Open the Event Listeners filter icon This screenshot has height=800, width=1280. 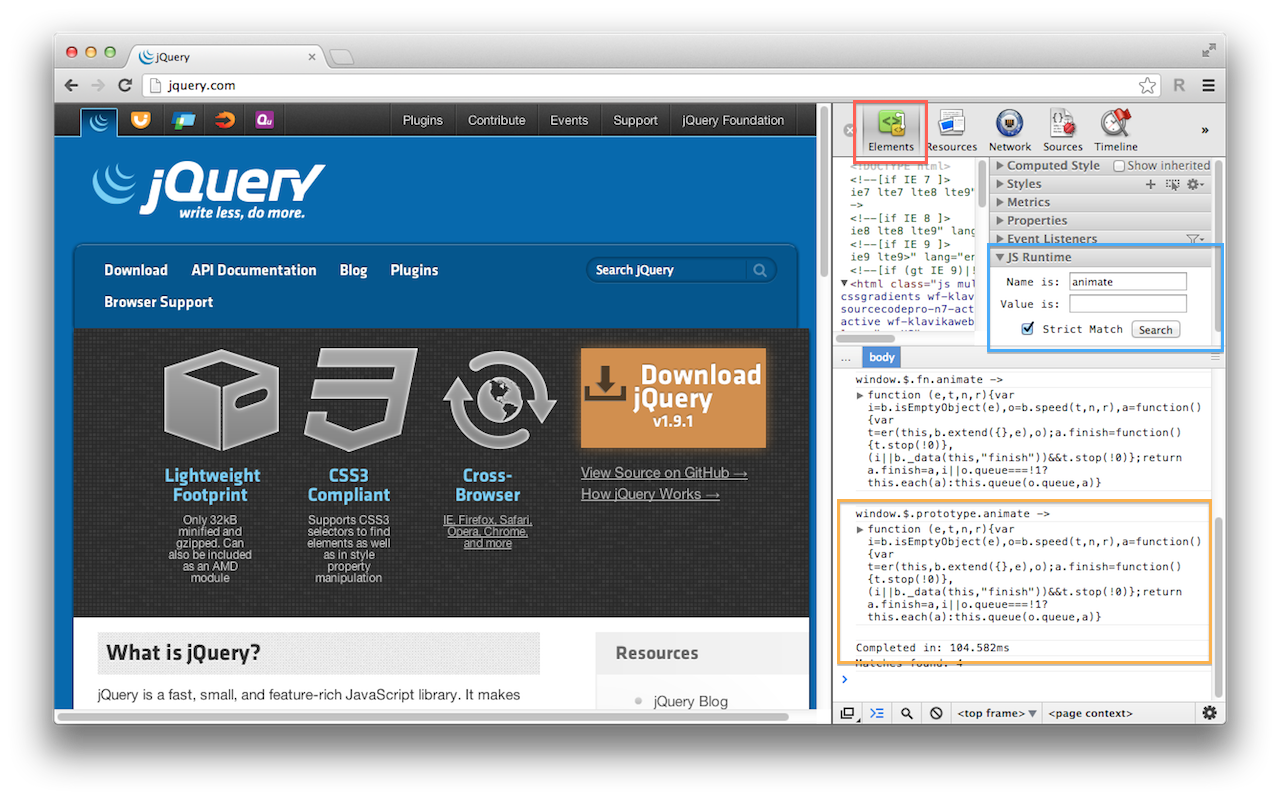1194,239
